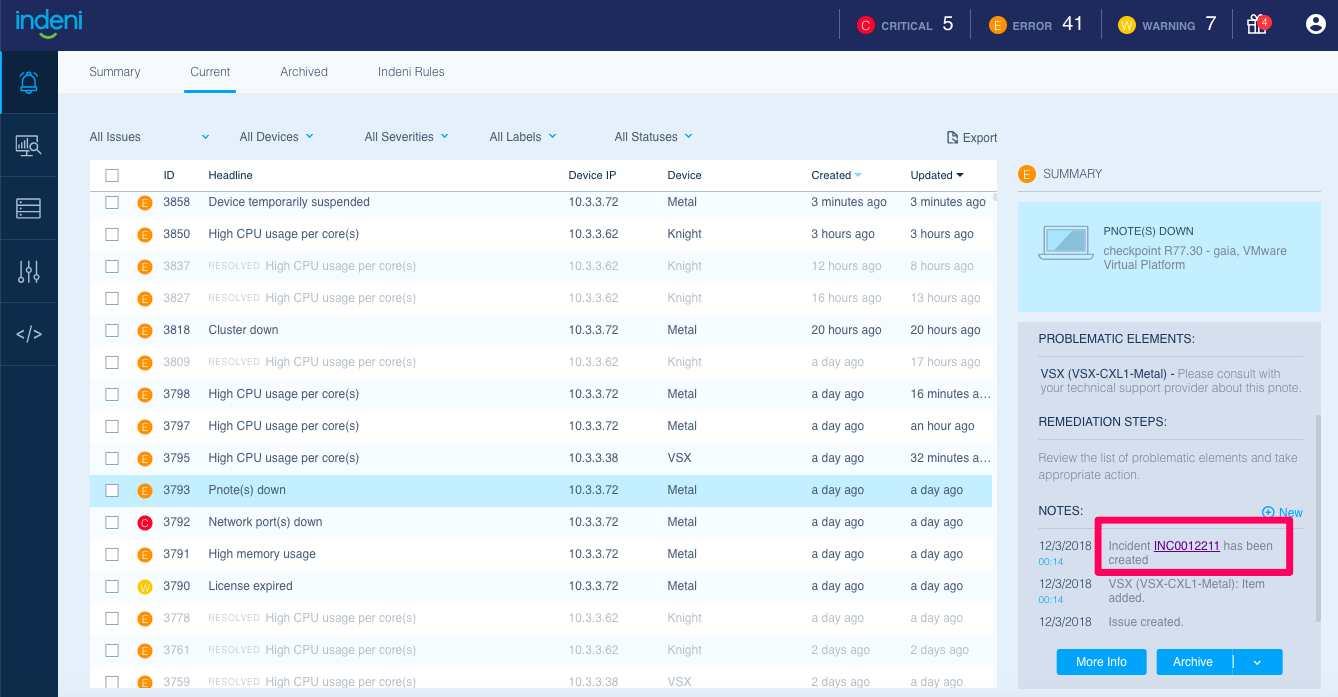1338x697 pixels.
Task: Select the Device temporarily suspended issue row
Action: tap(541, 202)
